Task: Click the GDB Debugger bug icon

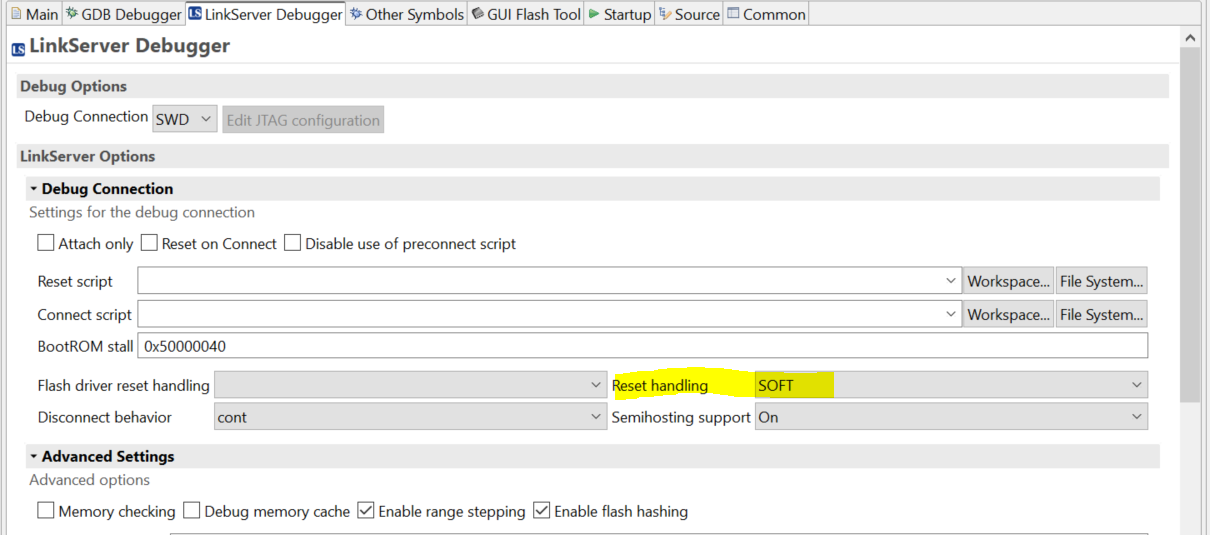Action: point(72,14)
